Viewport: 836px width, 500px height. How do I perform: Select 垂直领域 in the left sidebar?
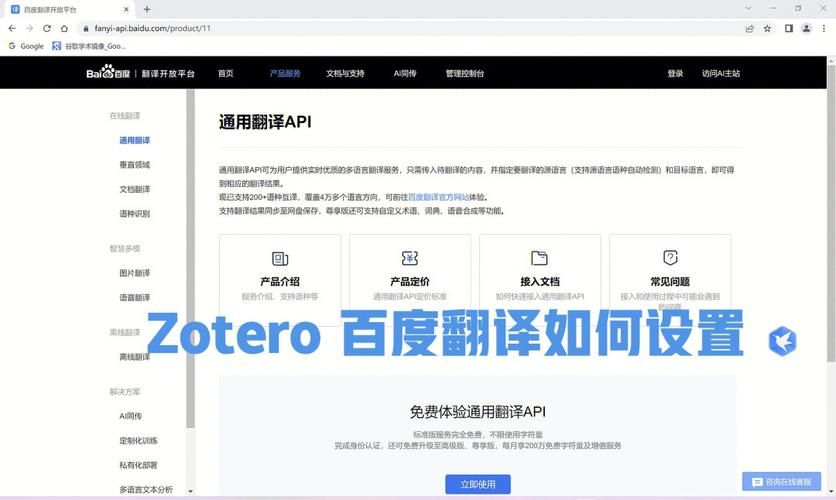[134, 164]
